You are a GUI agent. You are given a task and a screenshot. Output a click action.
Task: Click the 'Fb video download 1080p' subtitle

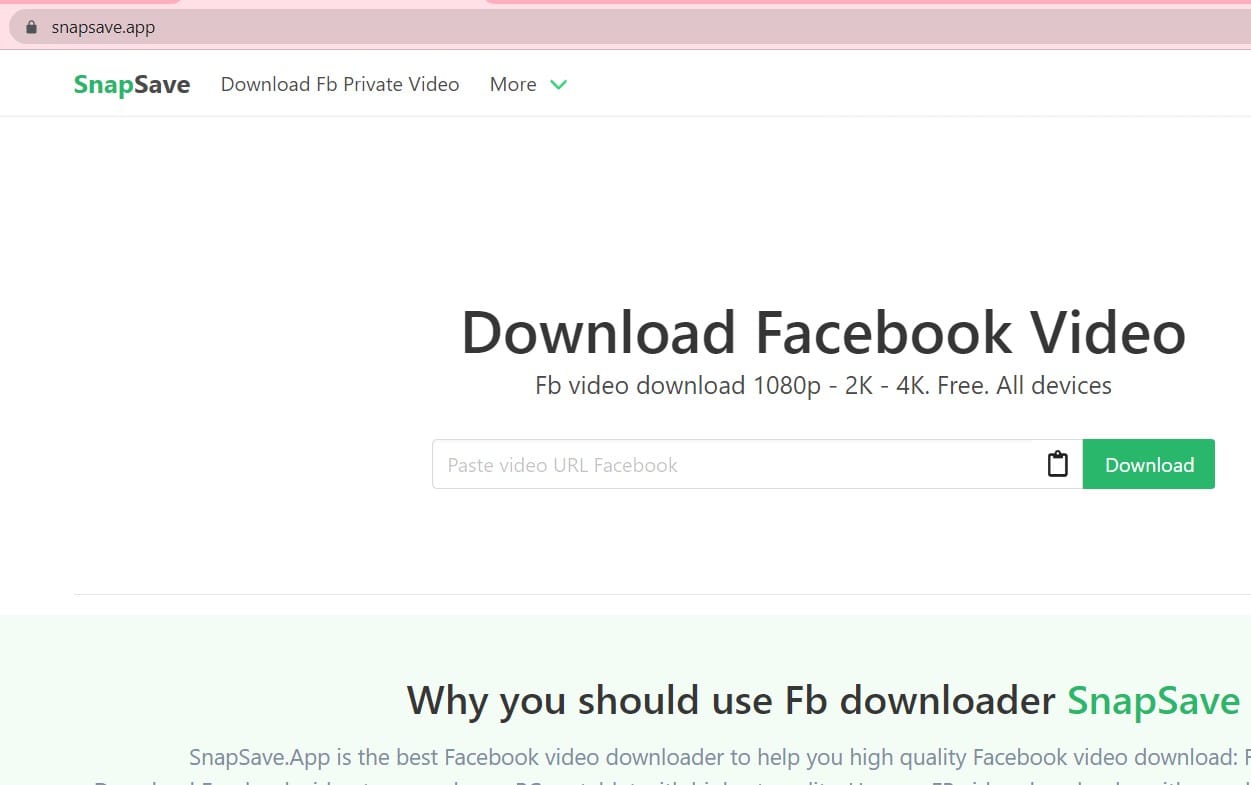(x=823, y=386)
